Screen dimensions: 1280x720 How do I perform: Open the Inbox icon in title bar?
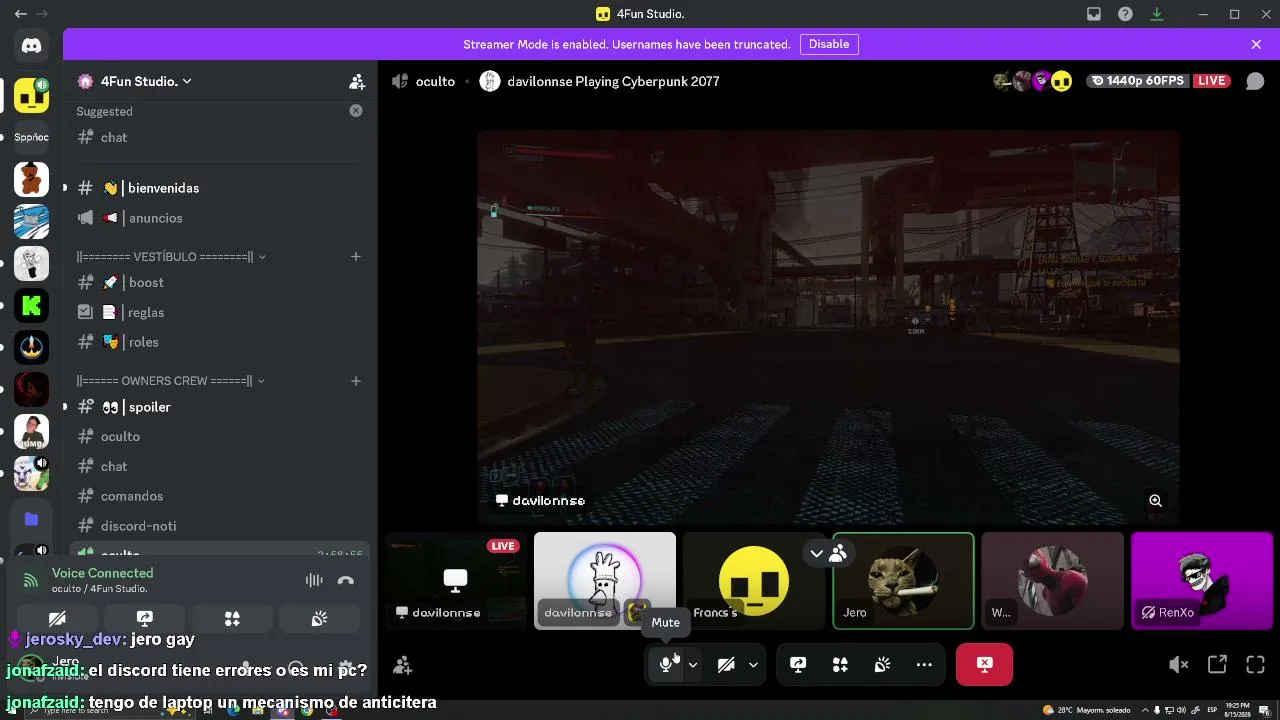[x=1094, y=14]
